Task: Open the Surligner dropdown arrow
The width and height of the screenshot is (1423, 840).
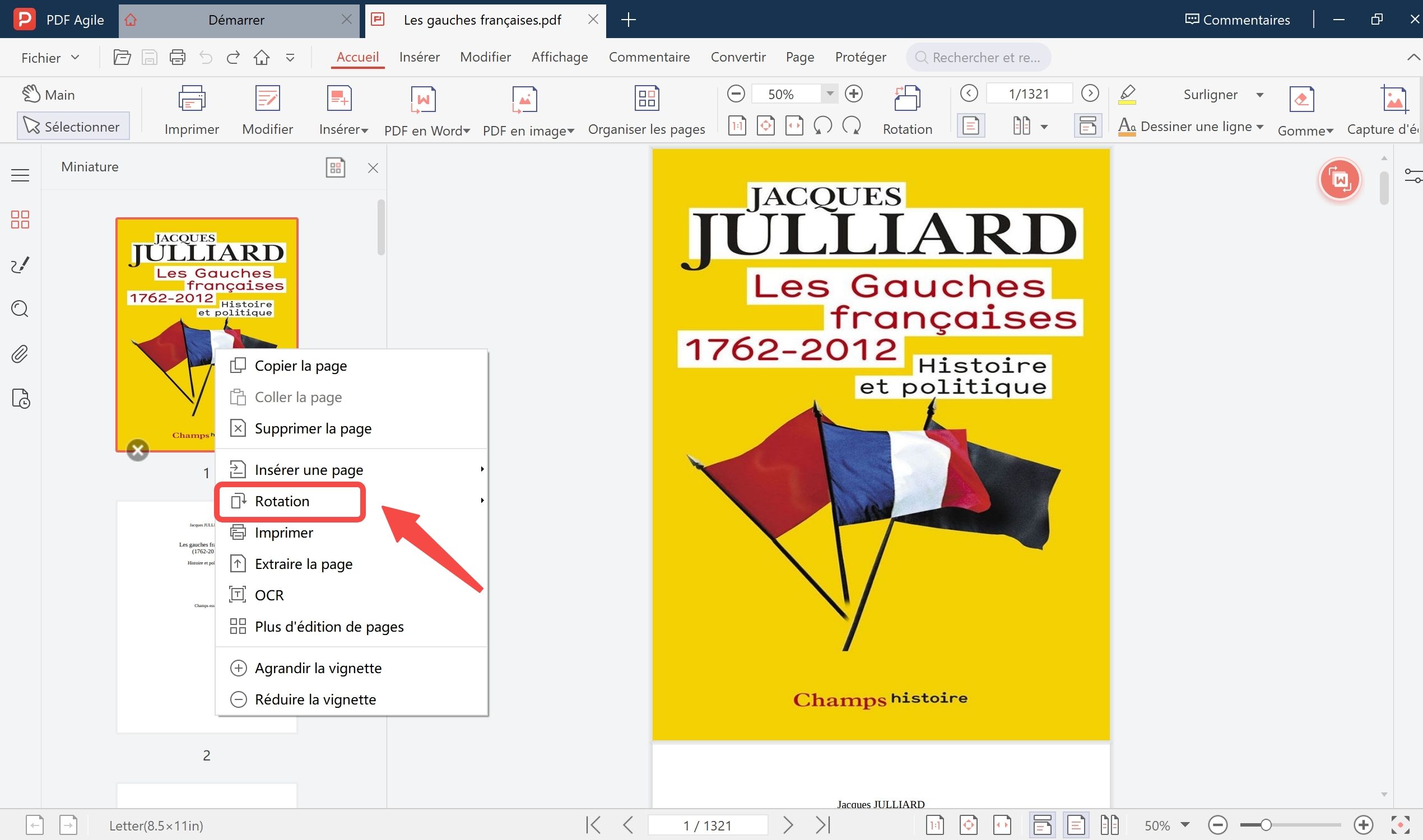Action: [x=1259, y=95]
